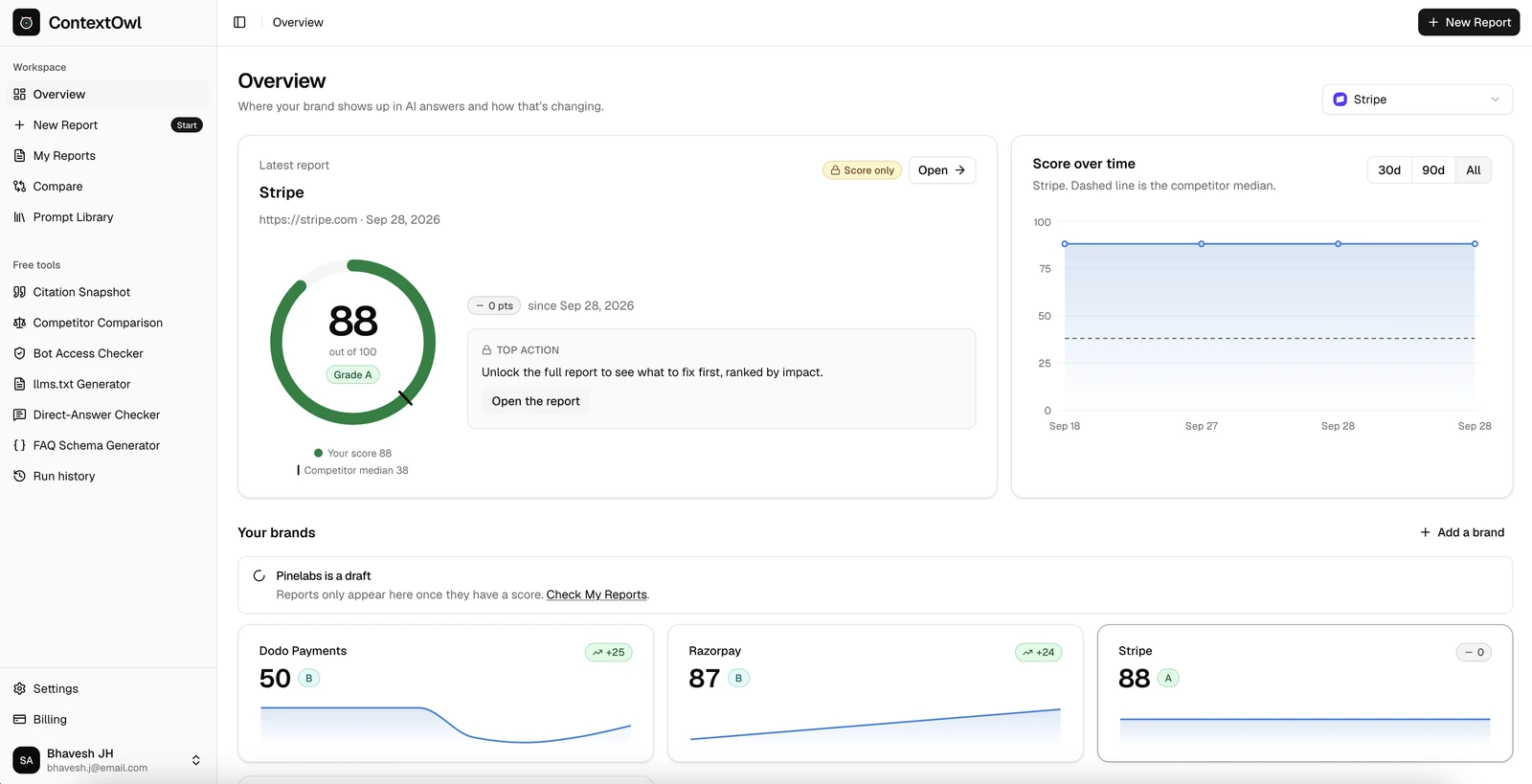This screenshot has width=1532, height=784.
Task: Switch chart range to All
Action: (x=1474, y=170)
